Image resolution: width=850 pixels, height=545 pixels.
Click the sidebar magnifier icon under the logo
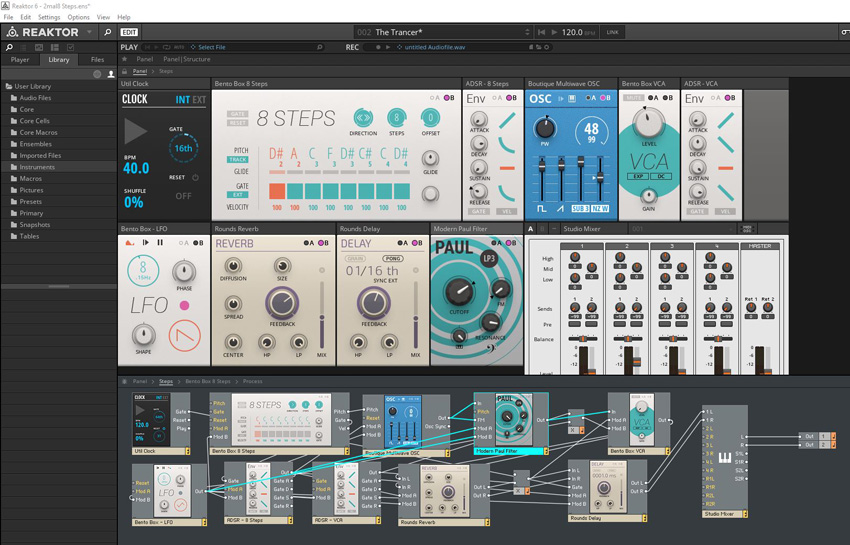(x=9, y=48)
